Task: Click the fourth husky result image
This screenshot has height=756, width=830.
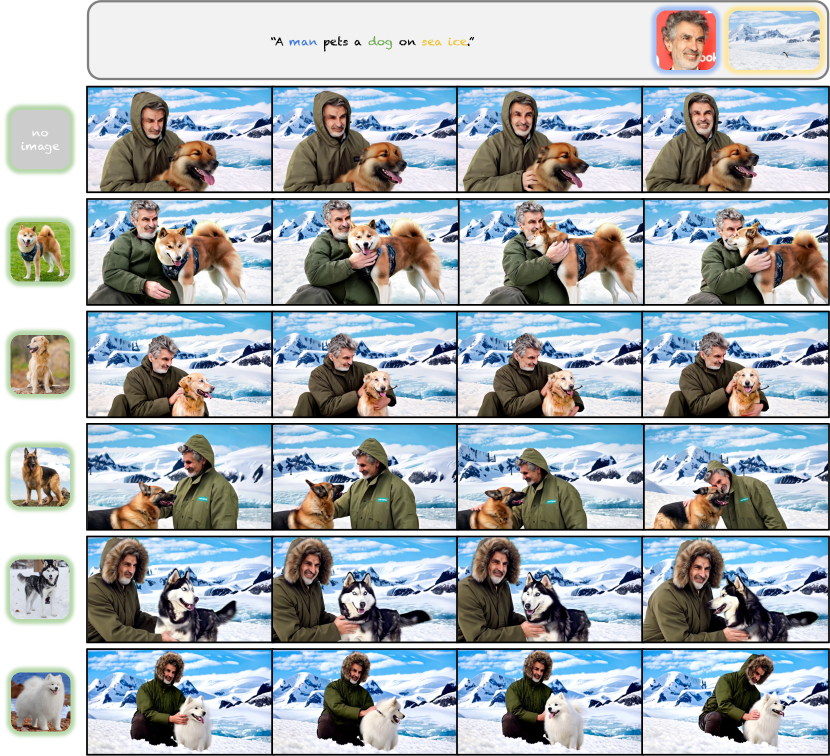Action: click(736, 589)
